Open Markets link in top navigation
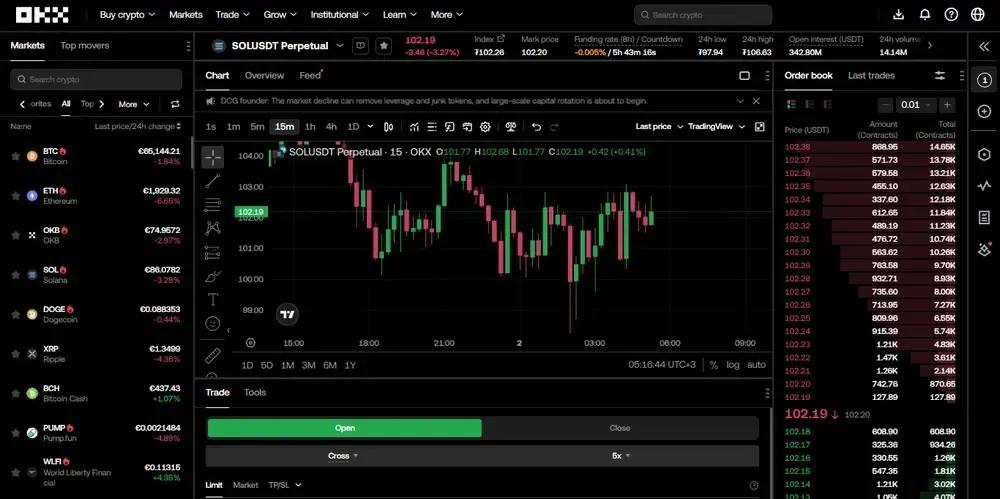 [x=186, y=15]
